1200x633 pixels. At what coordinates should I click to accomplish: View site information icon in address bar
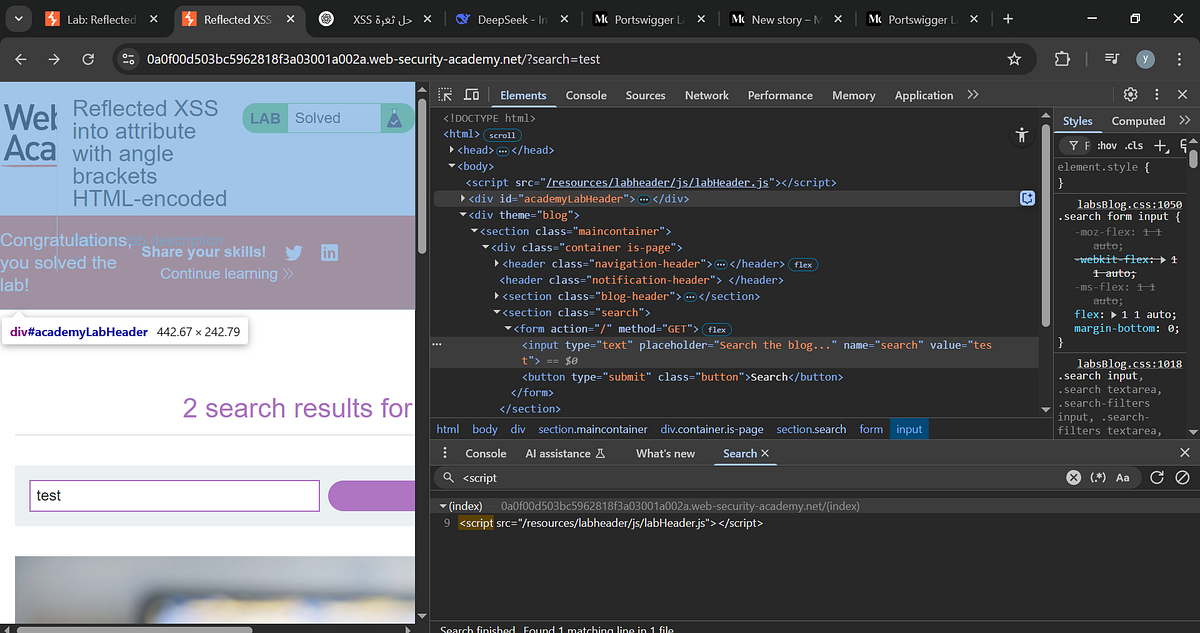pyautogui.click(x=128, y=59)
